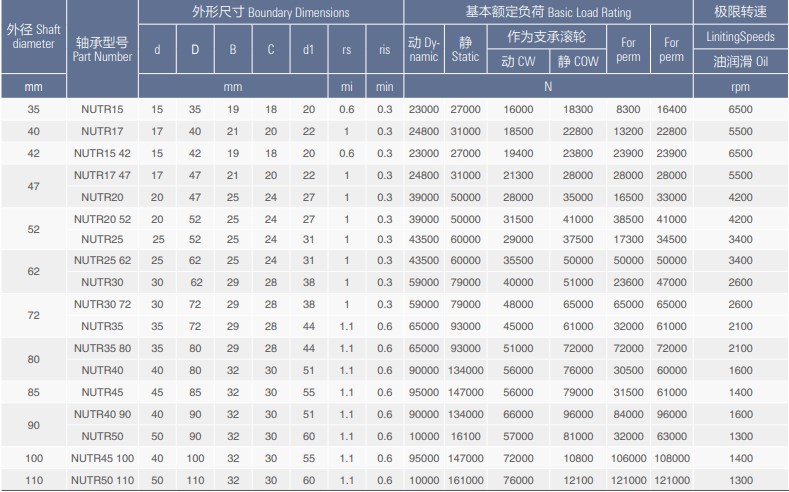Image resolution: width=789 pixels, height=492 pixels.
Task: Select value 19400 in the NUTR15 42 row
Action: click(x=518, y=153)
